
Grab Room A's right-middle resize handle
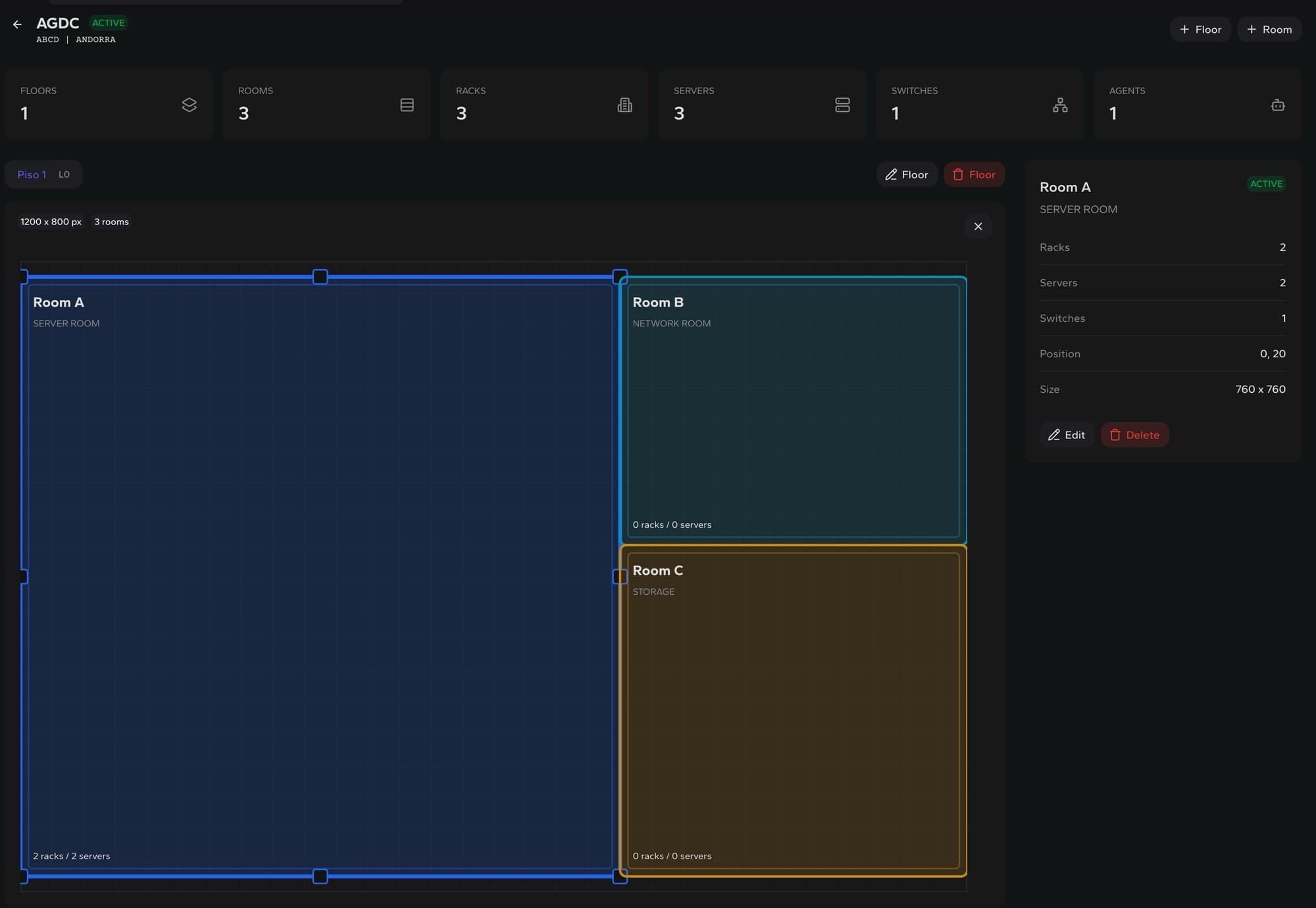(620, 576)
